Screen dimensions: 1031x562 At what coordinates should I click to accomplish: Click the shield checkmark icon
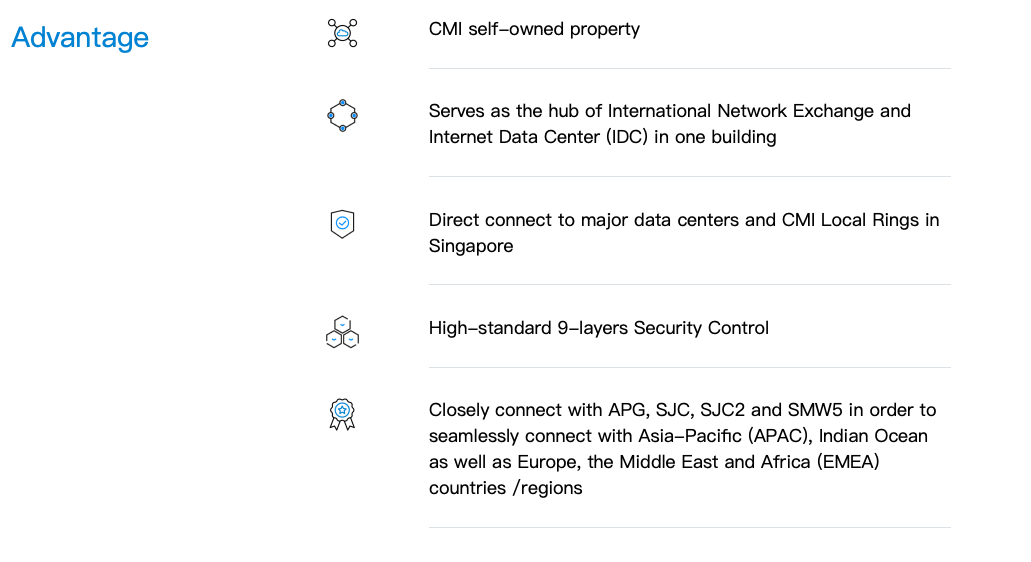tap(342, 224)
